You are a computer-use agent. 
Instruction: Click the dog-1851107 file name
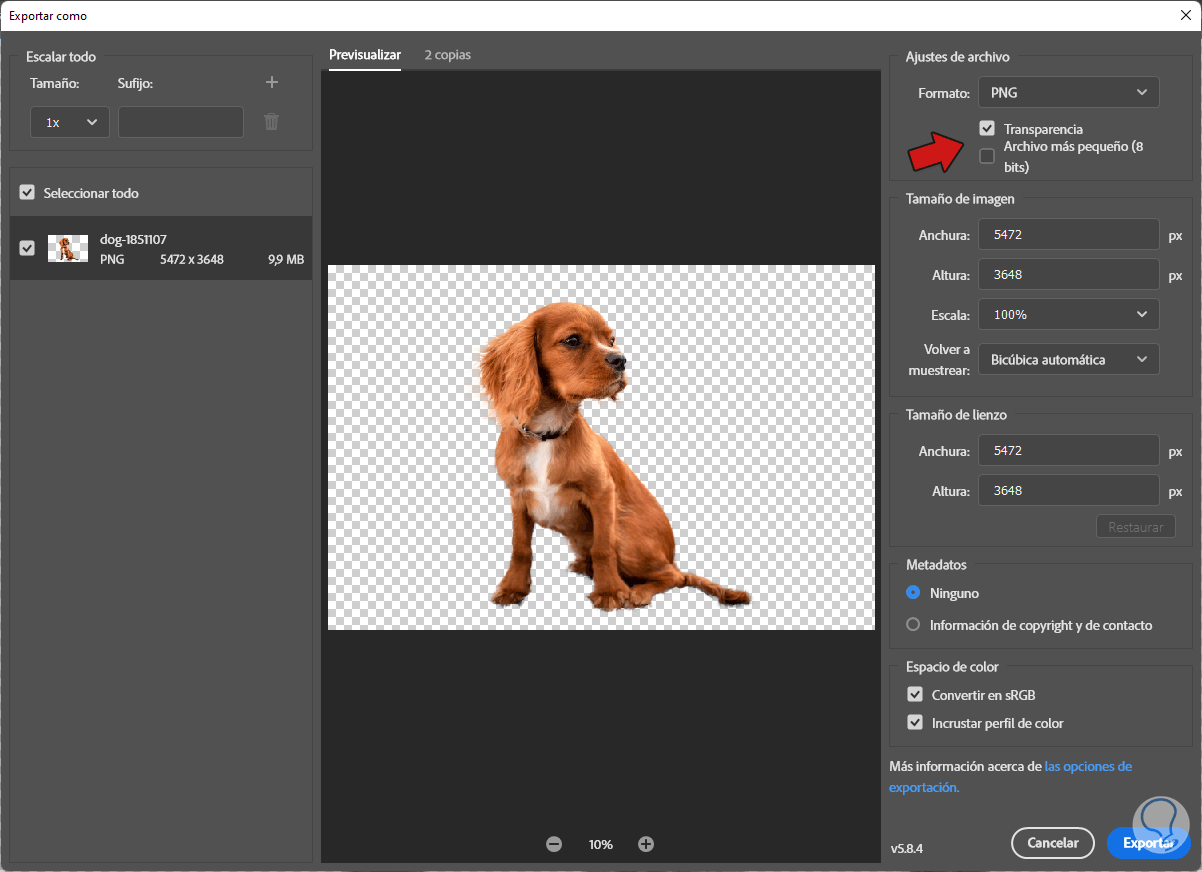133,239
